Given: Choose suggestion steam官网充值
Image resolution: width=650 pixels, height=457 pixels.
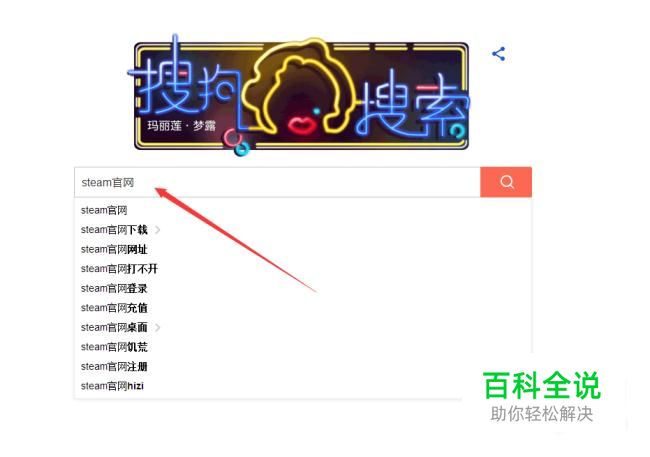Looking at the screenshot, I should click(x=114, y=308).
